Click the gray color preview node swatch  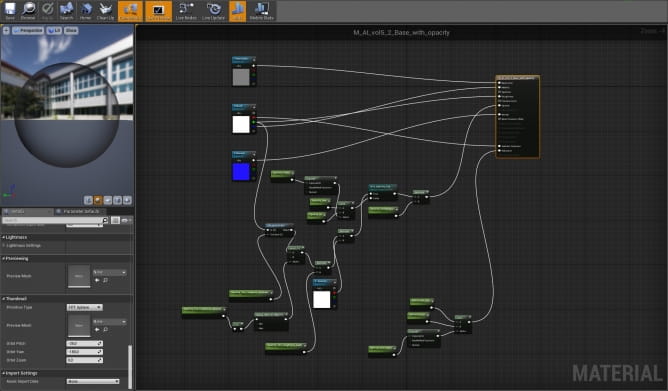point(241,77)
